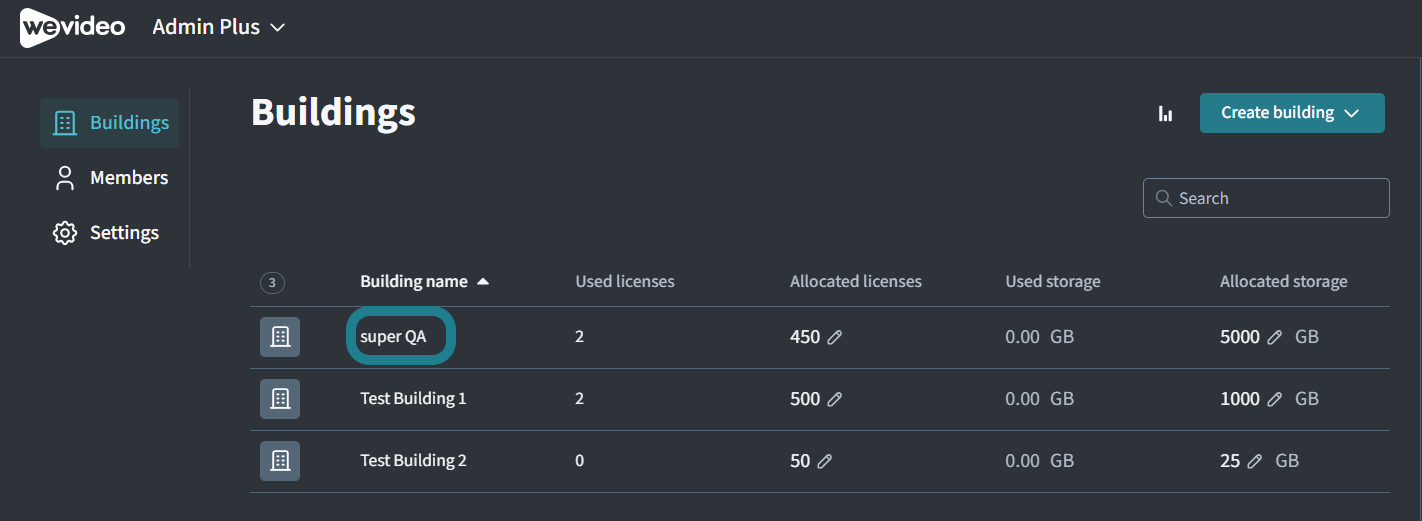
Task: Click the Allocated storage column header
Action: click(x=1284, y=282)
